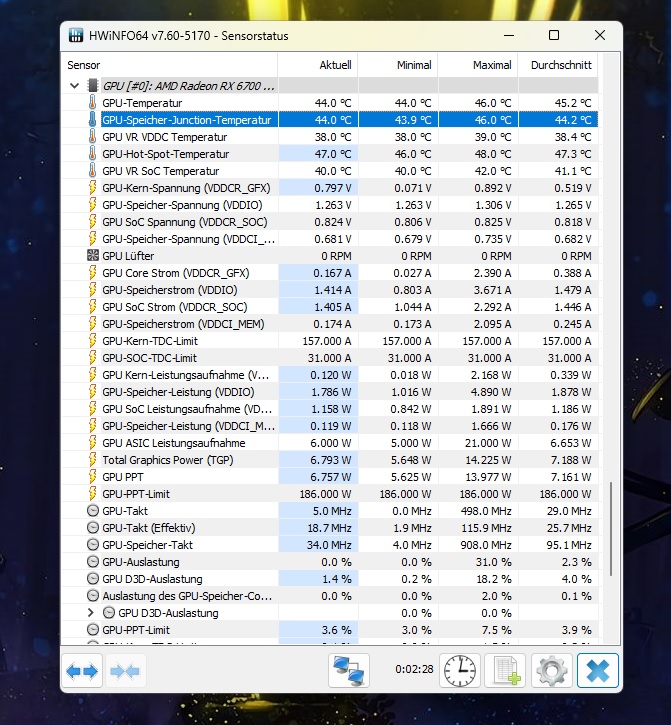
Task: Click lightning icon of GPU ASIC Leistungsaufnahme
Action: 92,442
